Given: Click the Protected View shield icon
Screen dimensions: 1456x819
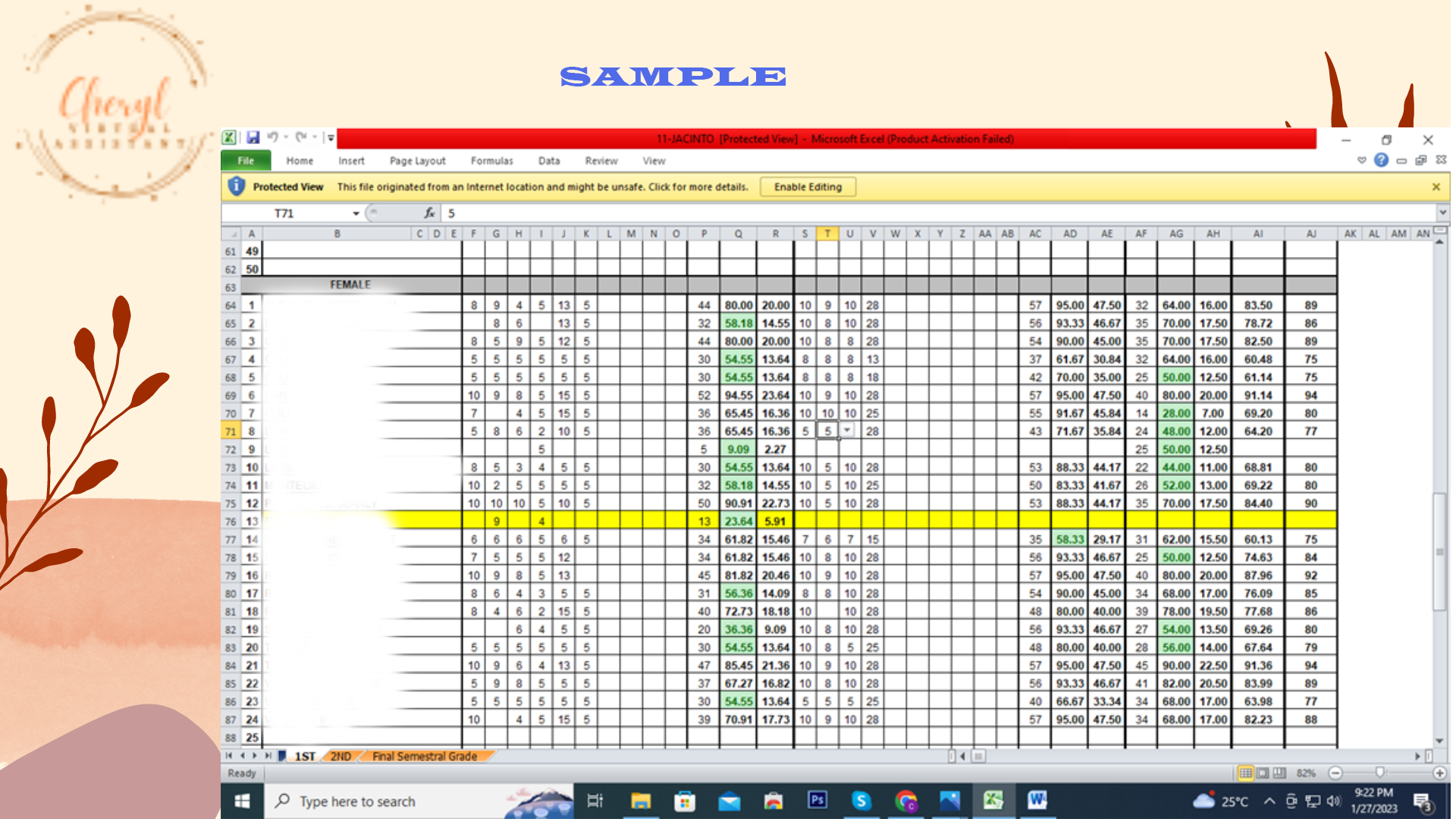Looking at the screenshot, I should 237,187.
